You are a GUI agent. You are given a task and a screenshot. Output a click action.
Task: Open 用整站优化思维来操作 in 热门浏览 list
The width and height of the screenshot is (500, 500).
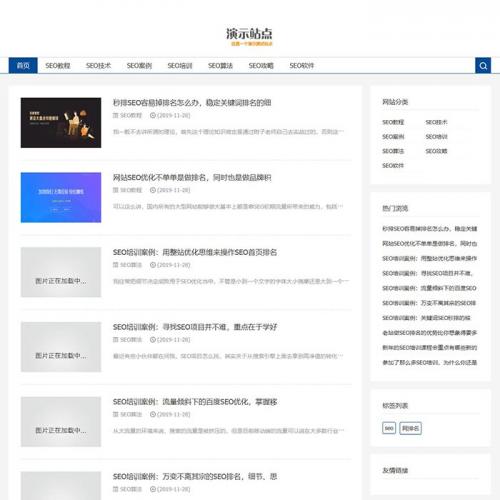coord(429,258)
